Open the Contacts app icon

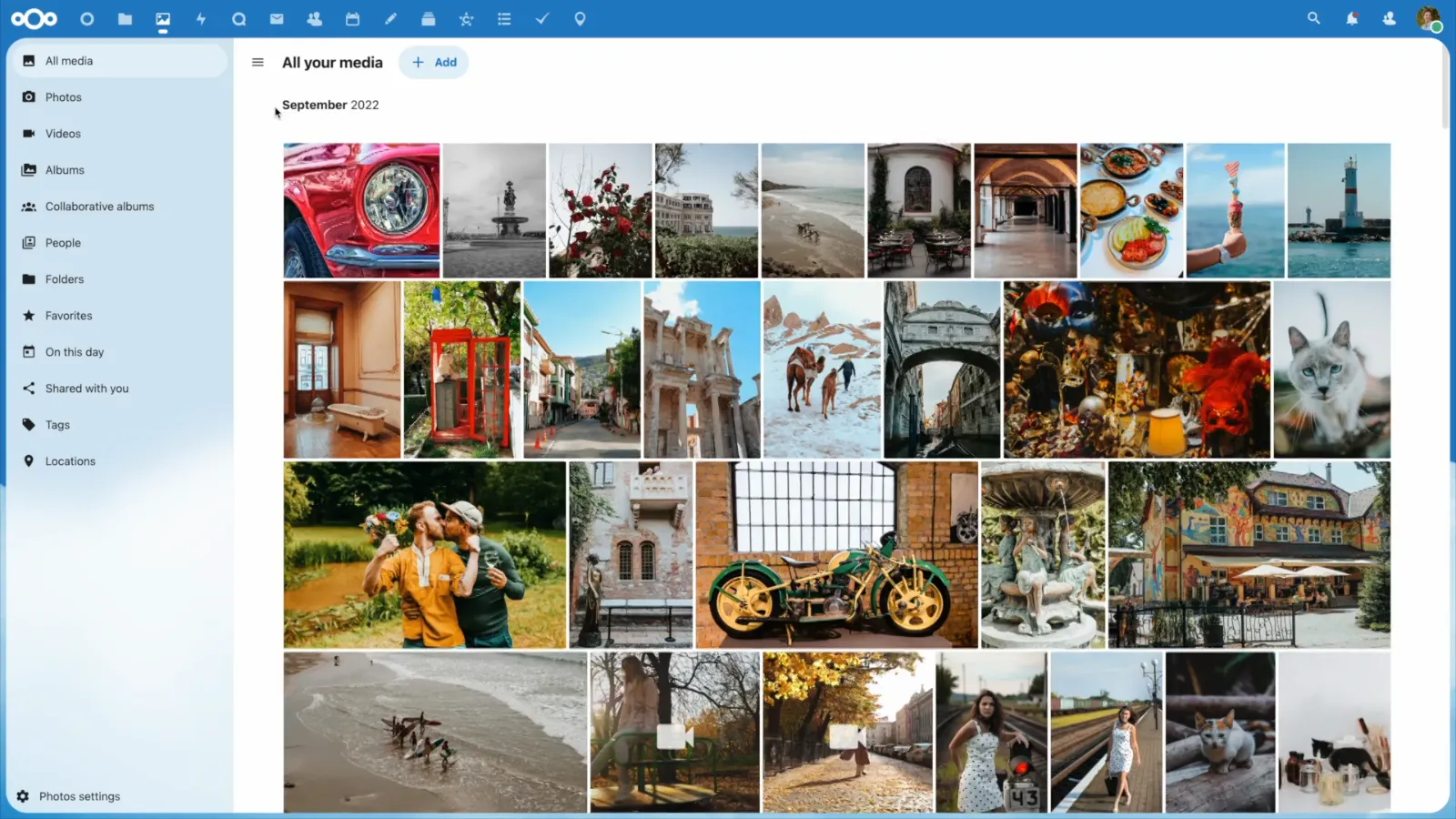pos(314,18)
